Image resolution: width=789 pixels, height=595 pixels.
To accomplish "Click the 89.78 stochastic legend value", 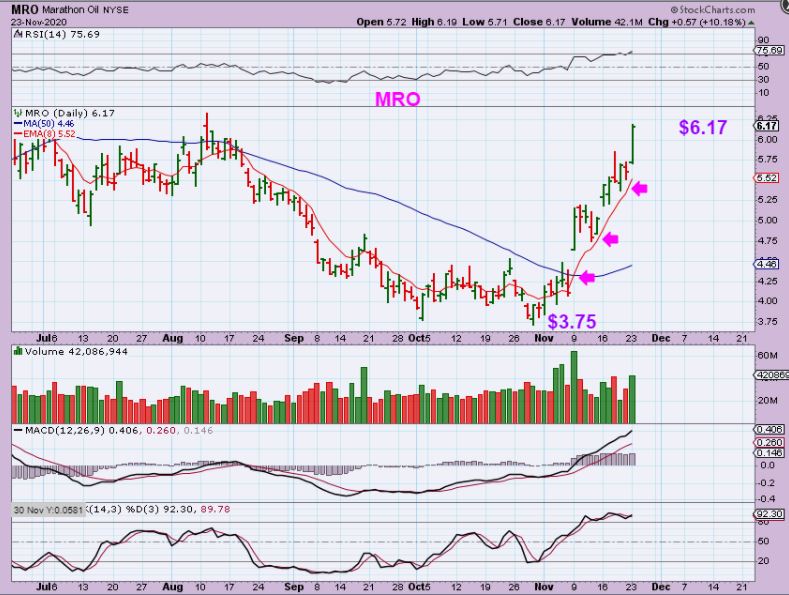I will point(215,509).
